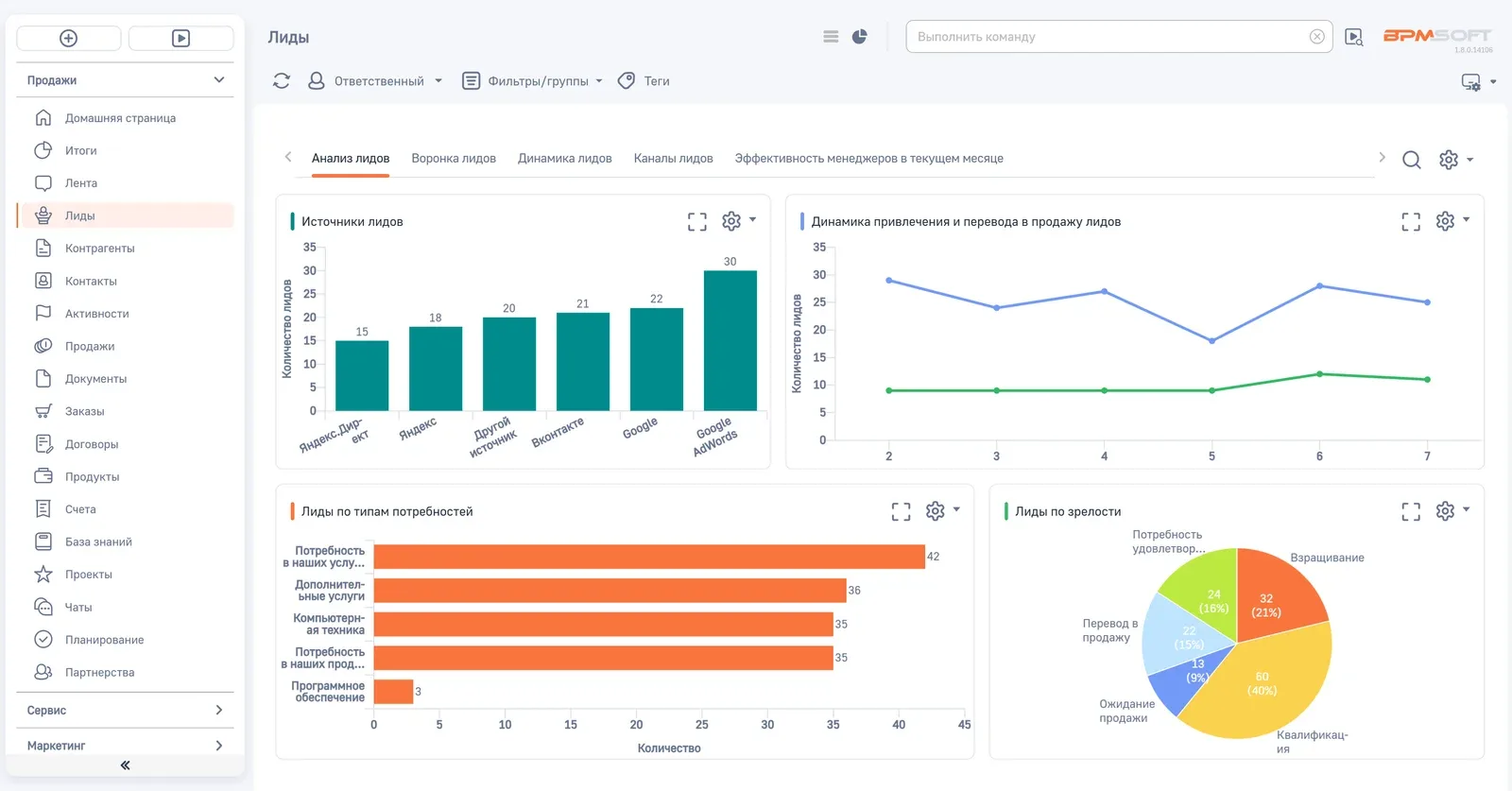Open the Теги tags button
1512x791 pixels.
(x=644, y=81)
